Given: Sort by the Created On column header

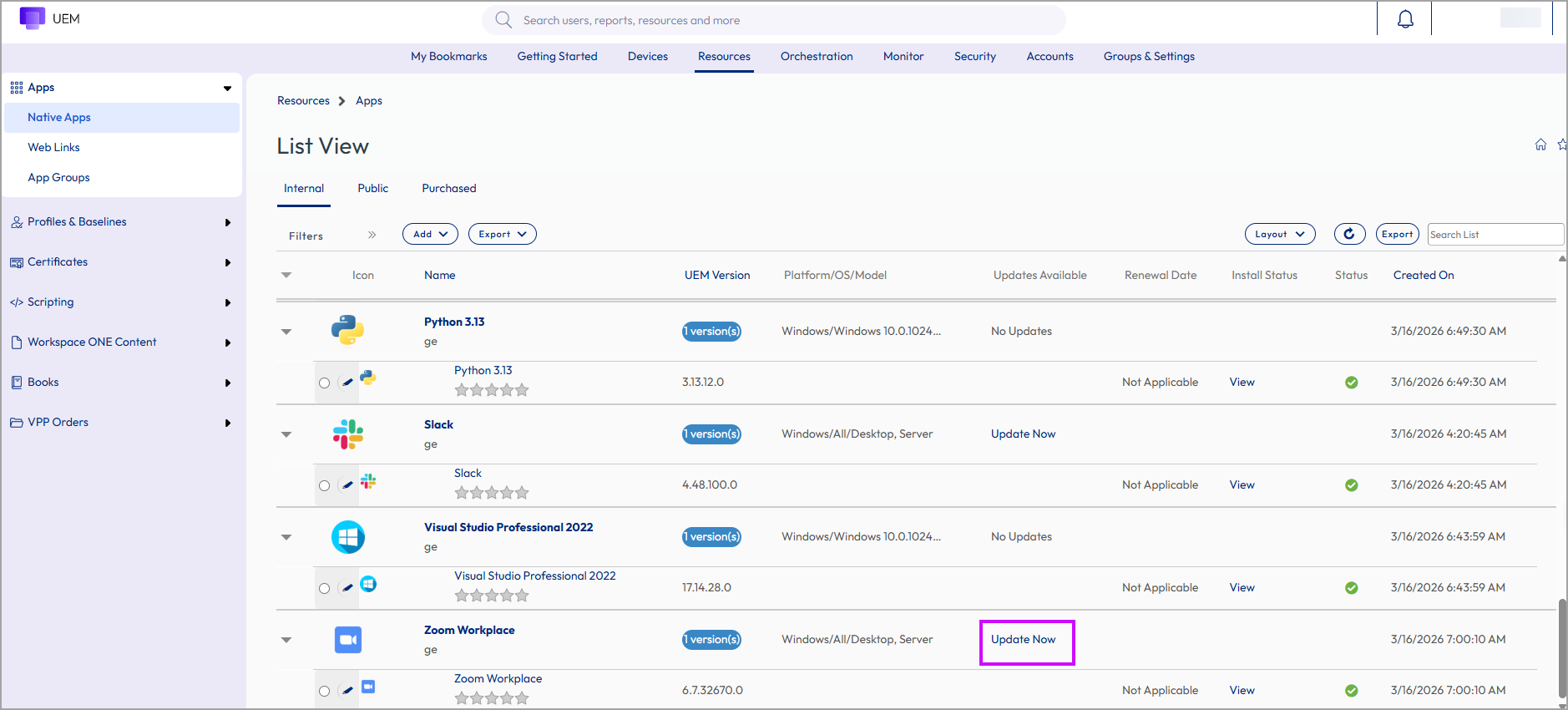Looking at the screenshot, I should pyautogui.click(x=1424, y=276).
